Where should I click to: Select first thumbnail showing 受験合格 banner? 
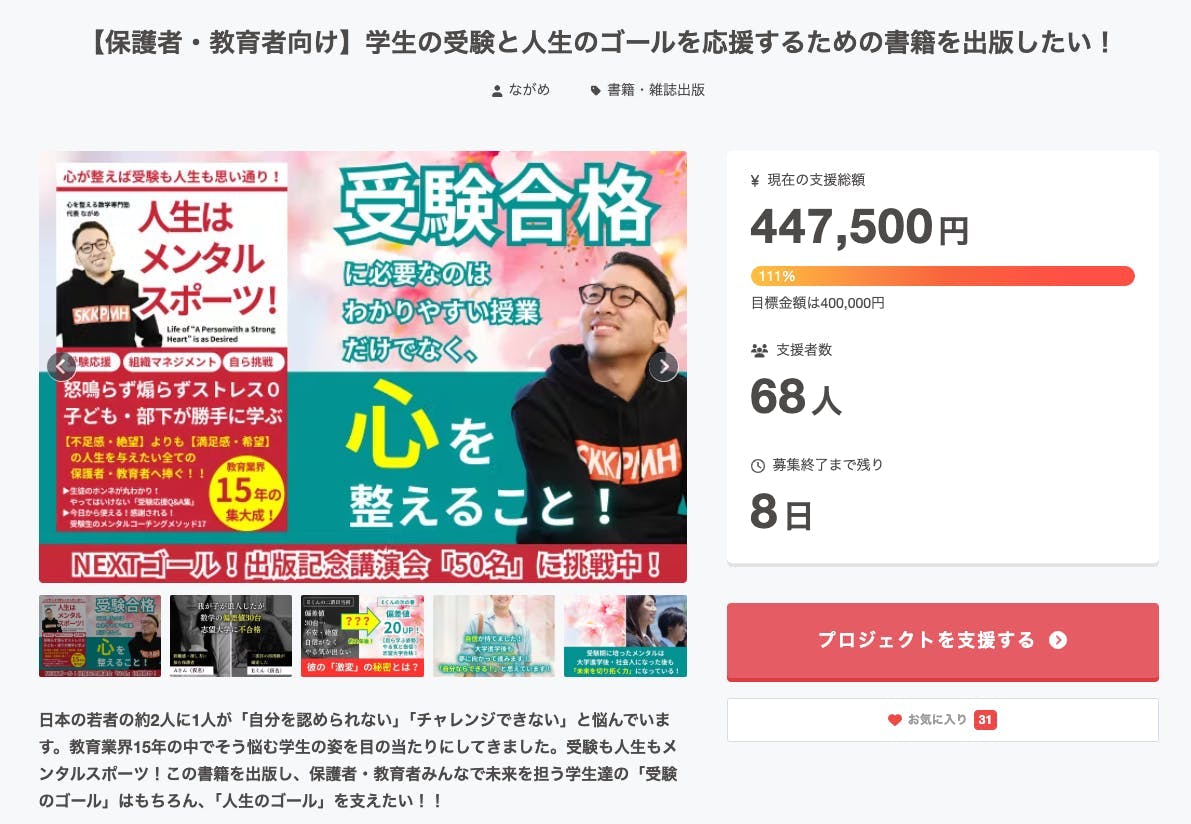(100, 636)
